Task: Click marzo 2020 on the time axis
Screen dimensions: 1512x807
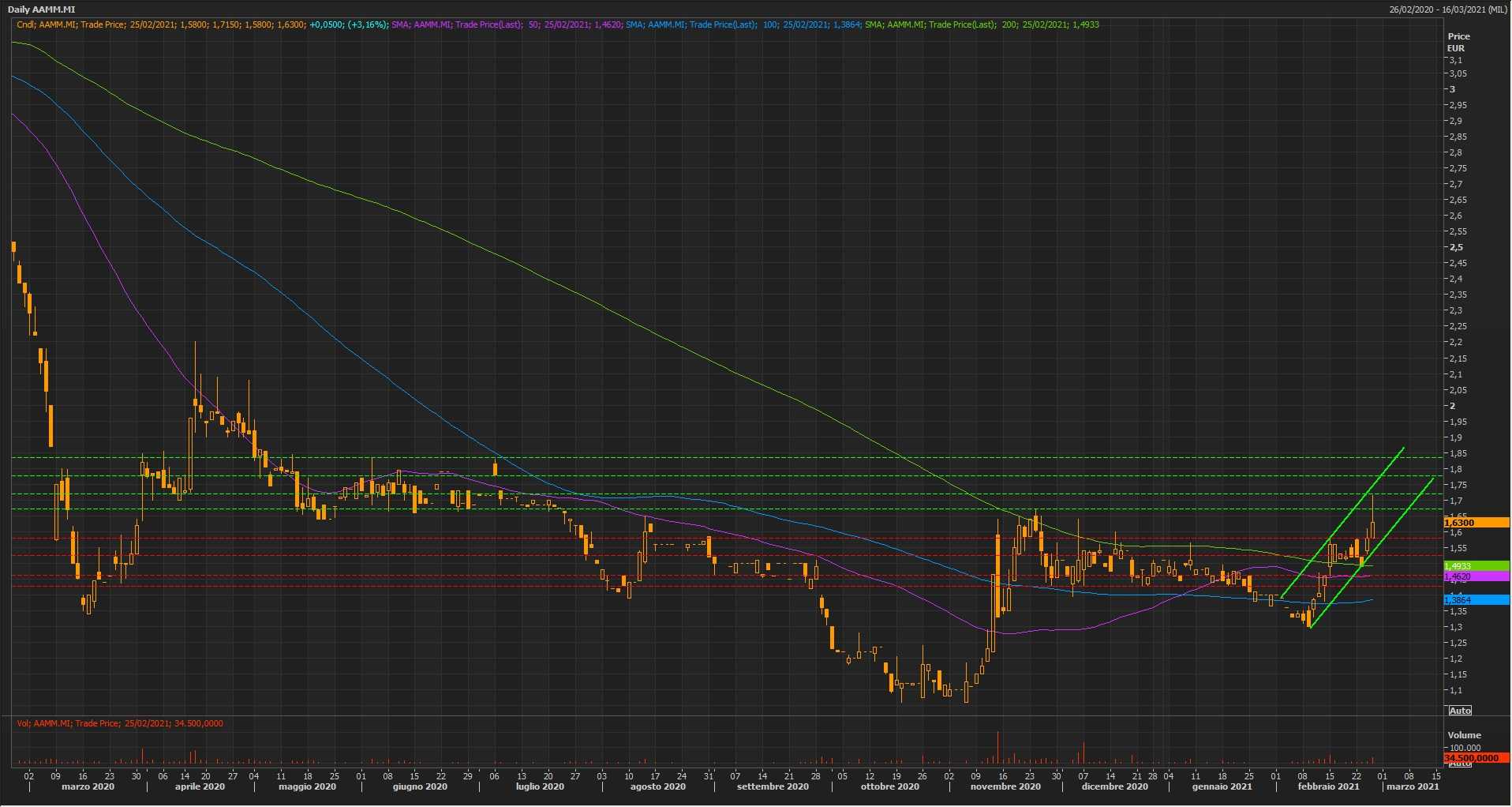Action: pyautogui.click(x=88, y=786)
